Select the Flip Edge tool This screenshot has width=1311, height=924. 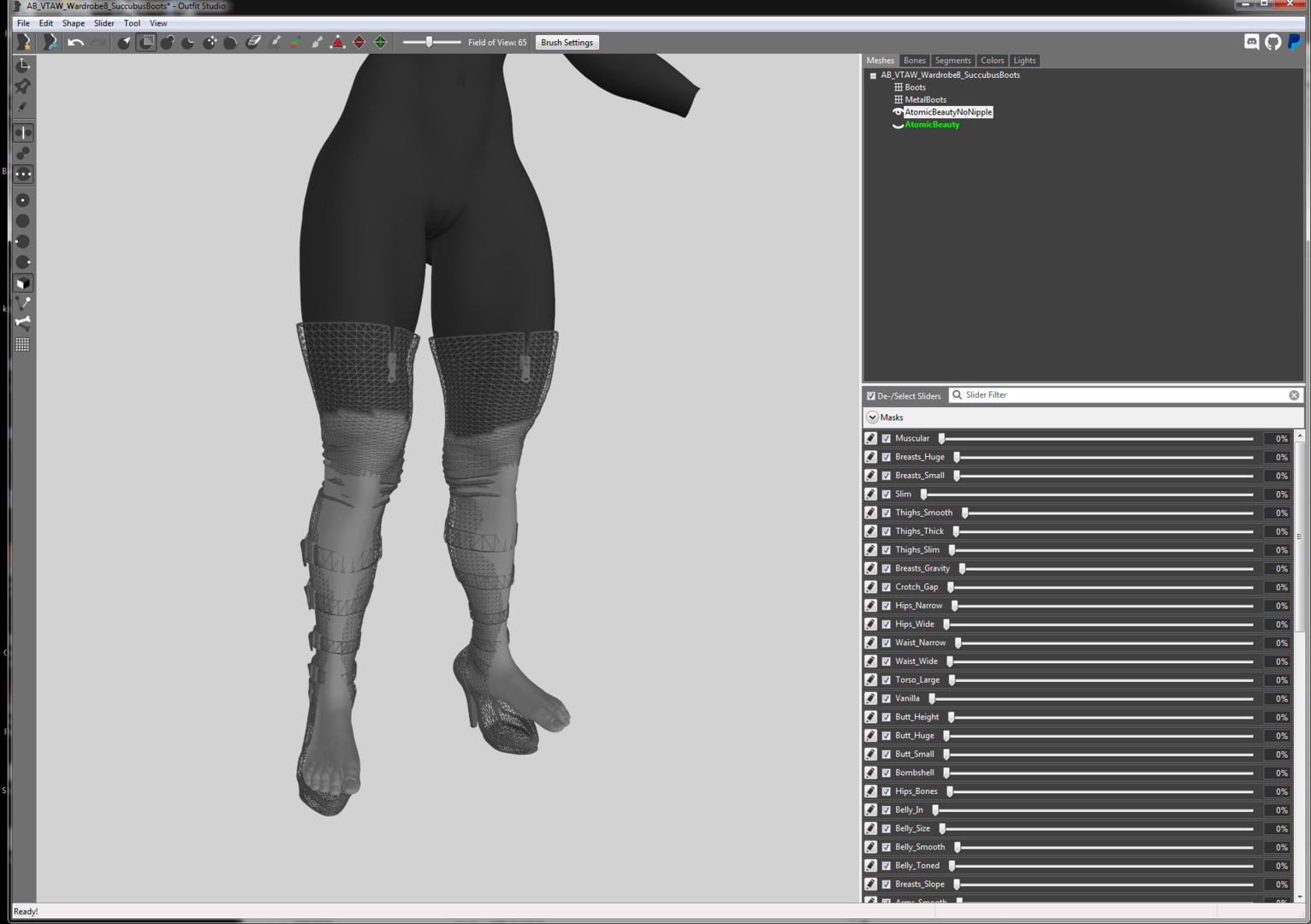(x=359, y=42)
